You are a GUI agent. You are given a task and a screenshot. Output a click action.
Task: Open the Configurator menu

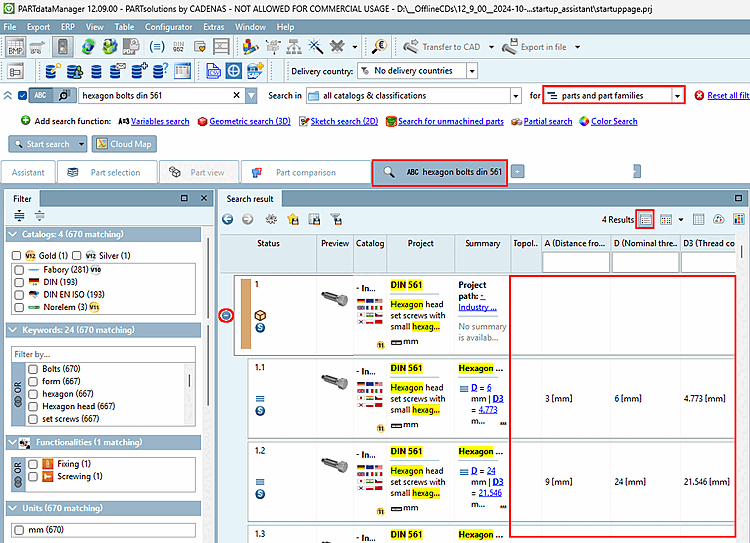coord(168,27)
